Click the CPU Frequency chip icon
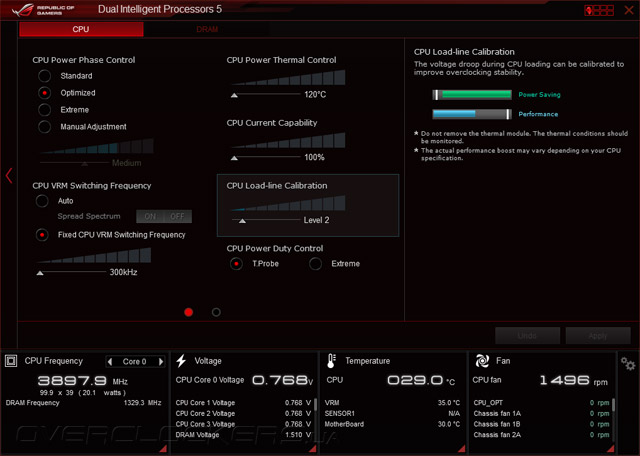 (x=11, y=361)
